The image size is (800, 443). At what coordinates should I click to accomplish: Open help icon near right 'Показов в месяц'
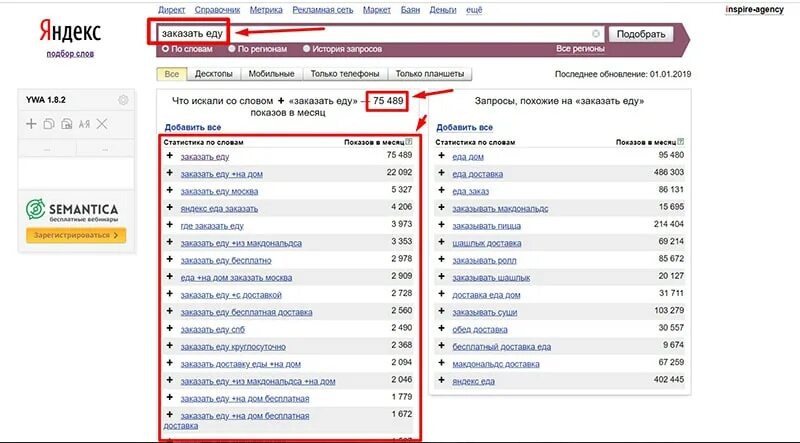[681, 142]
